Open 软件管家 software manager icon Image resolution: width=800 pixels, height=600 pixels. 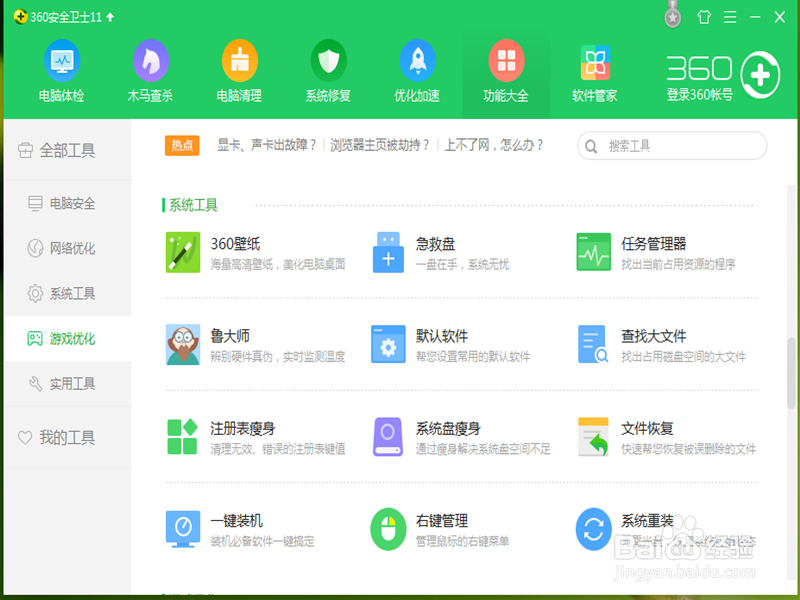(x=595, y=62)
